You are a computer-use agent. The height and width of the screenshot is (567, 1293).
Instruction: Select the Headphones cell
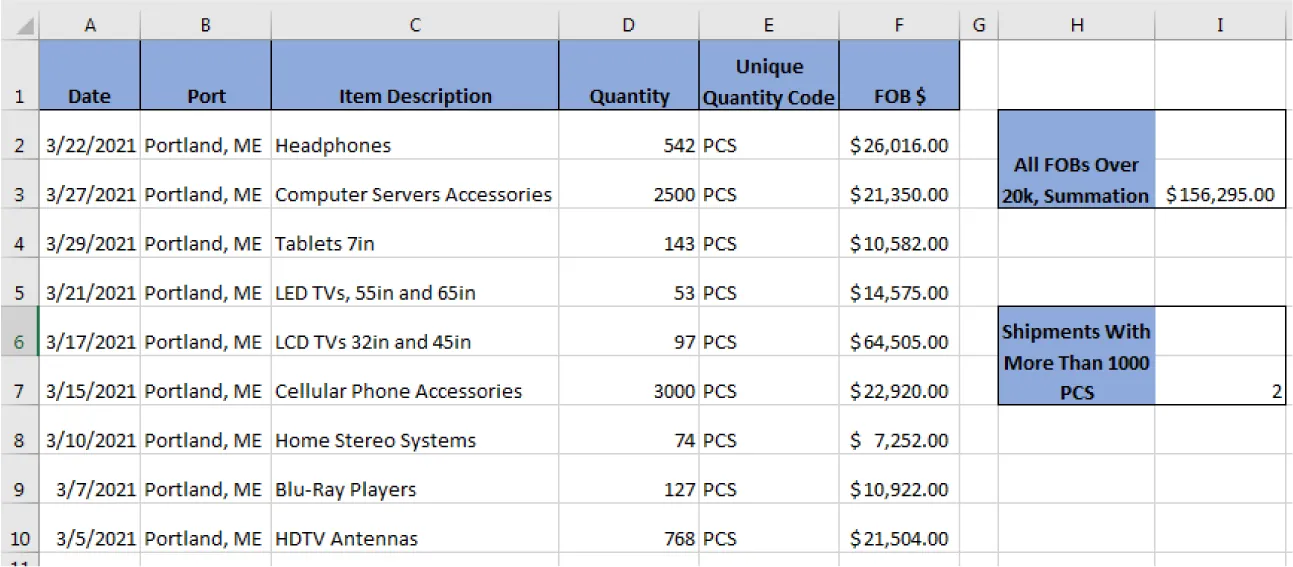click(415, 145)
